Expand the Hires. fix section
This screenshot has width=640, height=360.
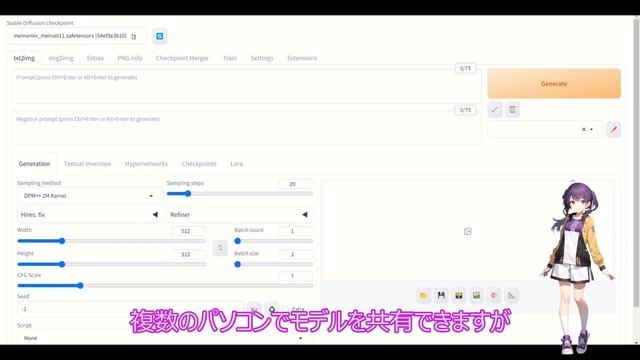pyautogui.click(x=89, y=215)
